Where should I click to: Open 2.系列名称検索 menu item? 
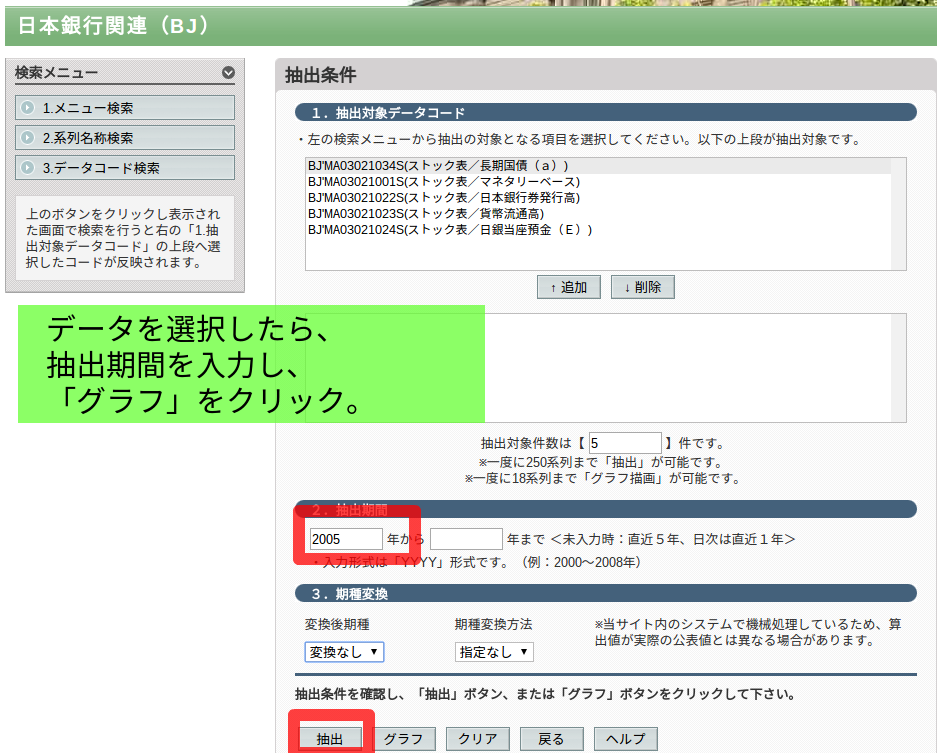pos(125,137)
